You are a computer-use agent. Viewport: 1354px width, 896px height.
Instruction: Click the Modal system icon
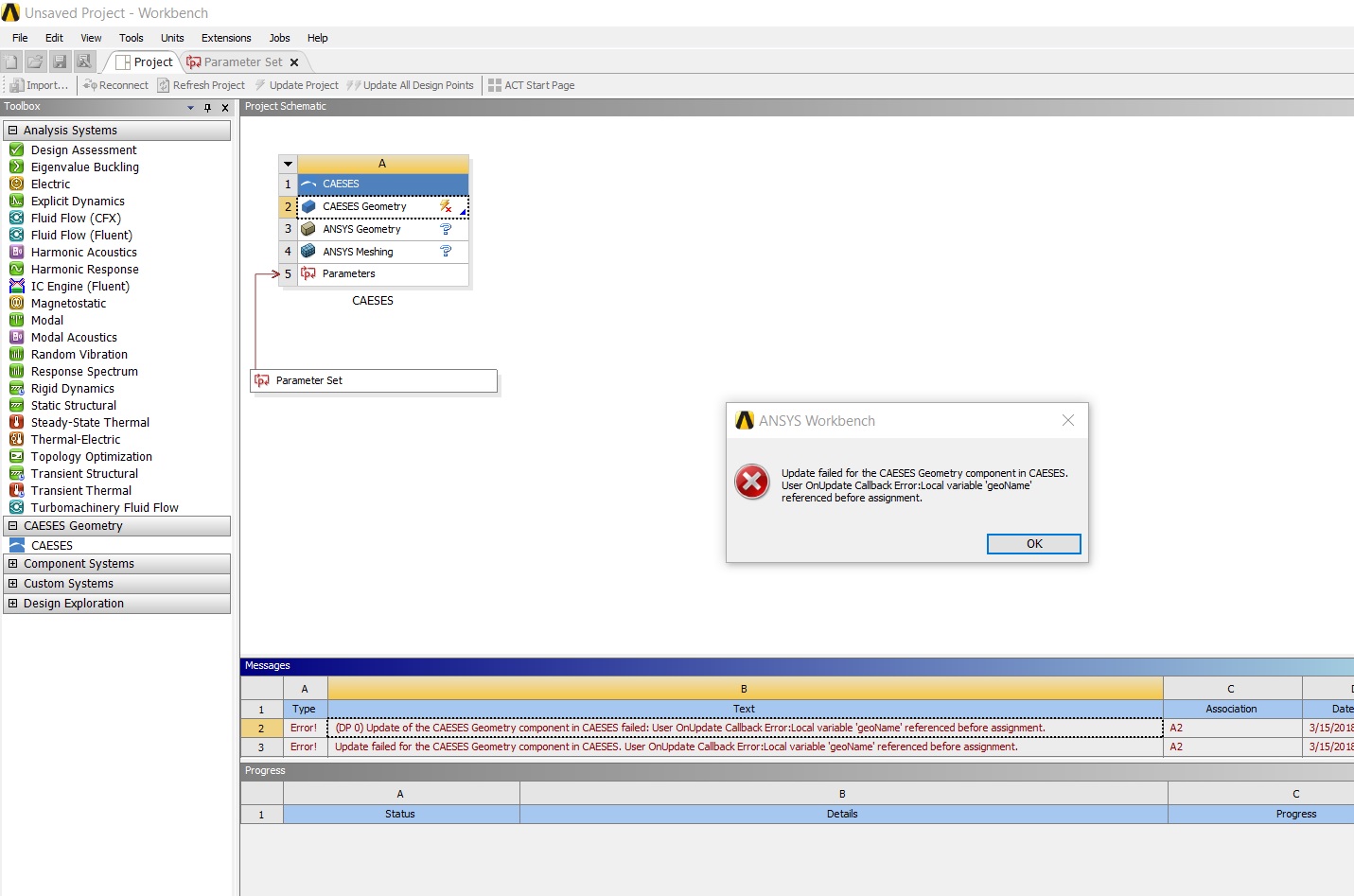(x=16, y=320)
